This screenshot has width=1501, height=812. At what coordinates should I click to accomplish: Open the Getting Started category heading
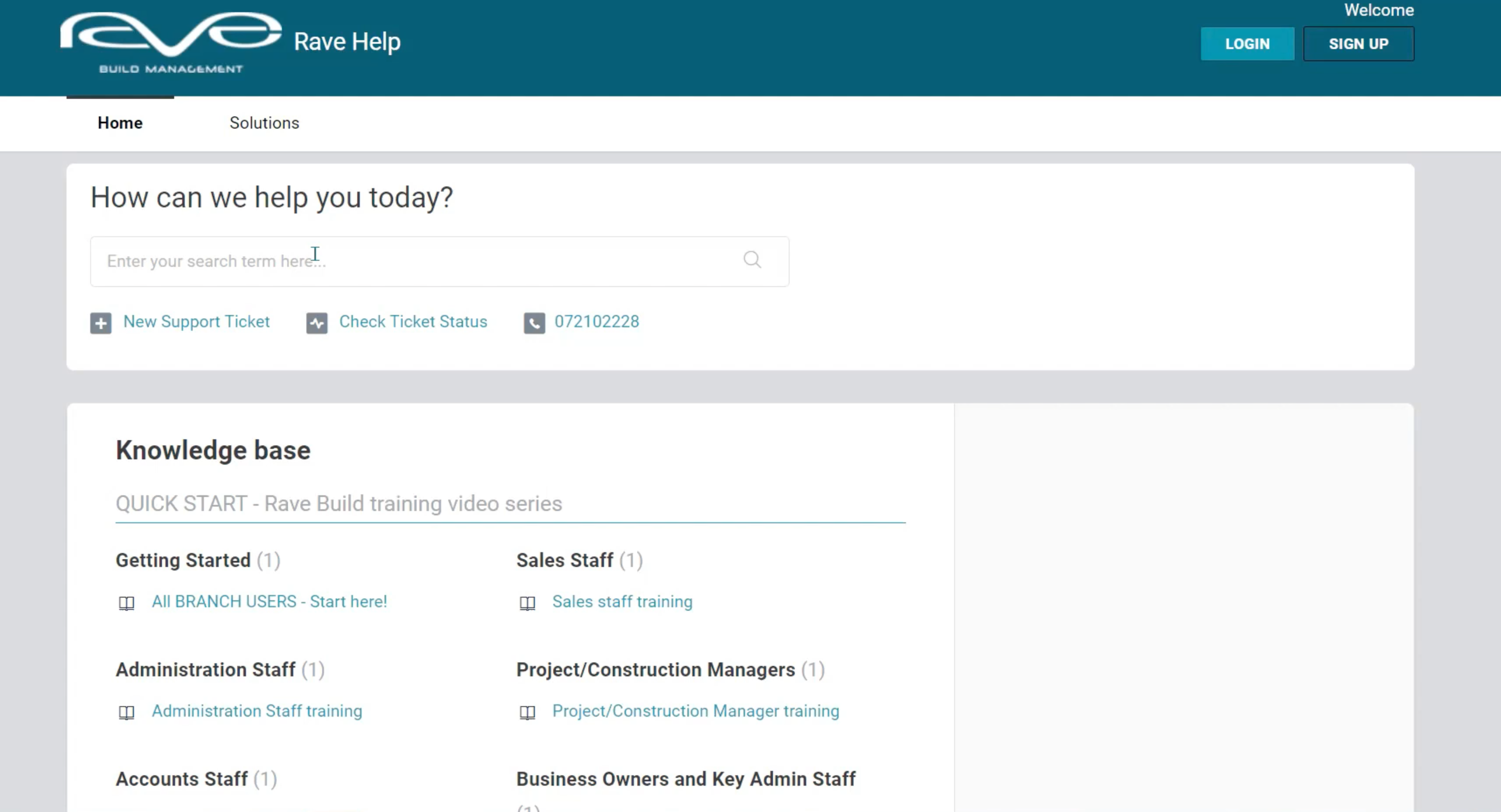click(183, 560)
